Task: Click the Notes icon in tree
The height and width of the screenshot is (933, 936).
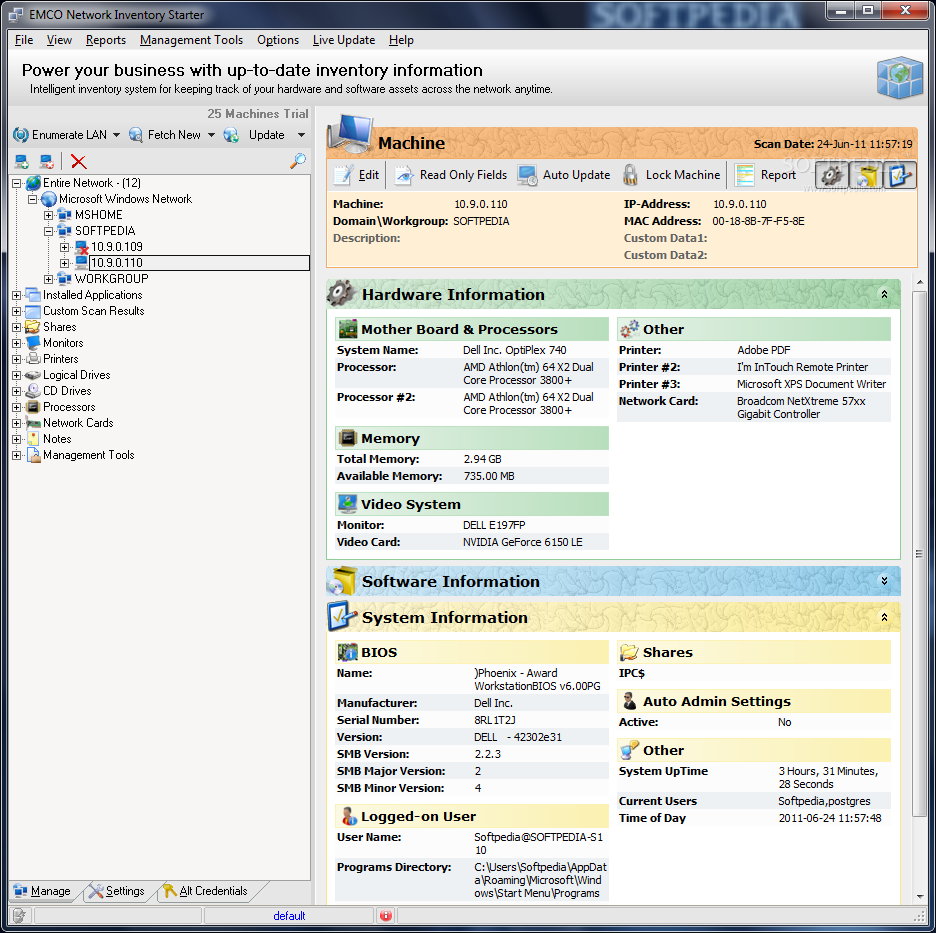Action: coord(33,439)
